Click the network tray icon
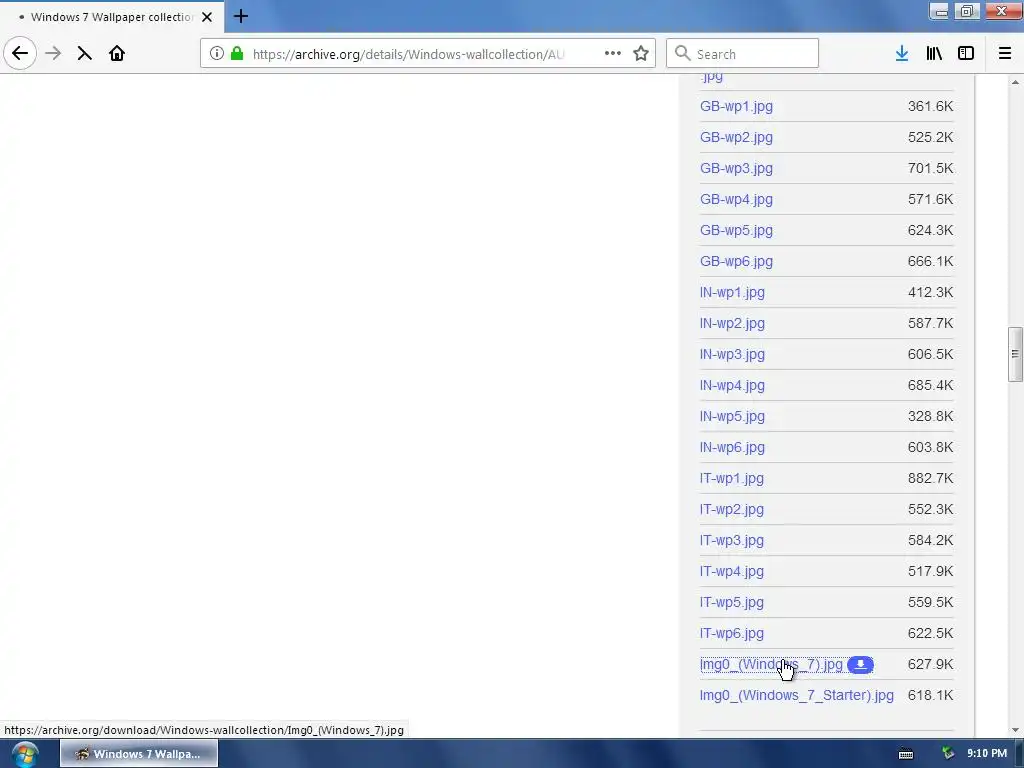The width and height of the screenshot is (1024, 768). coord(948,754)
